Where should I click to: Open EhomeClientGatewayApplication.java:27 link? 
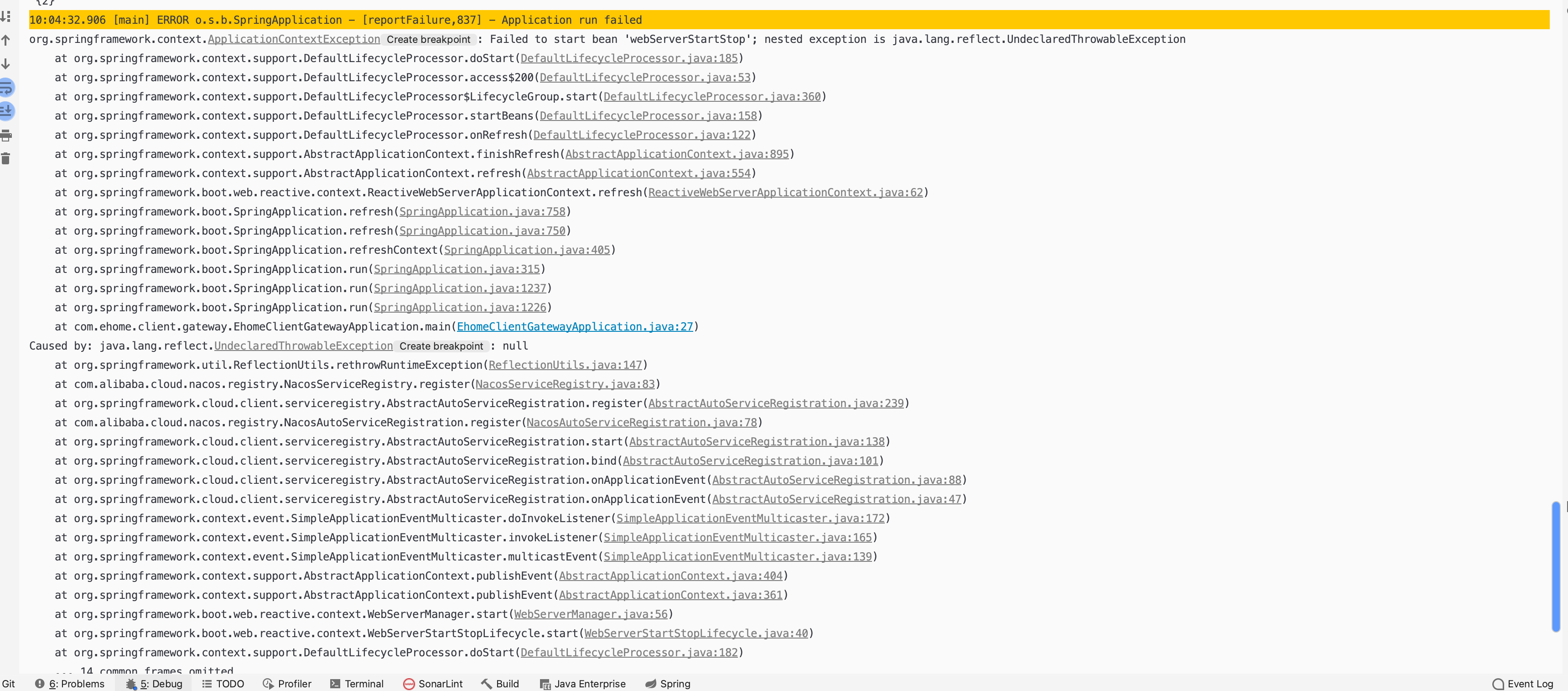point(575,327)
